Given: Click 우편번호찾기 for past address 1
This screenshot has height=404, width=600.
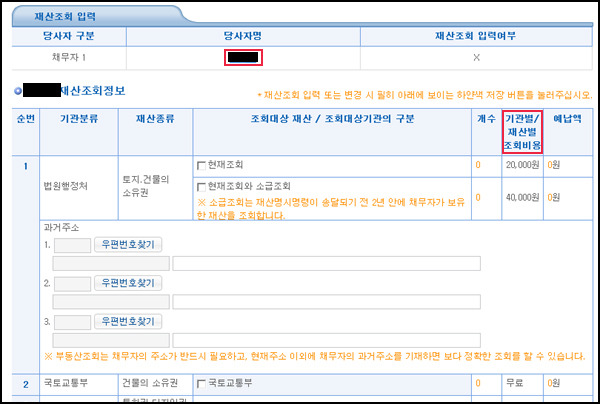Looking at the screenshot, I should [x=128, y=245].
